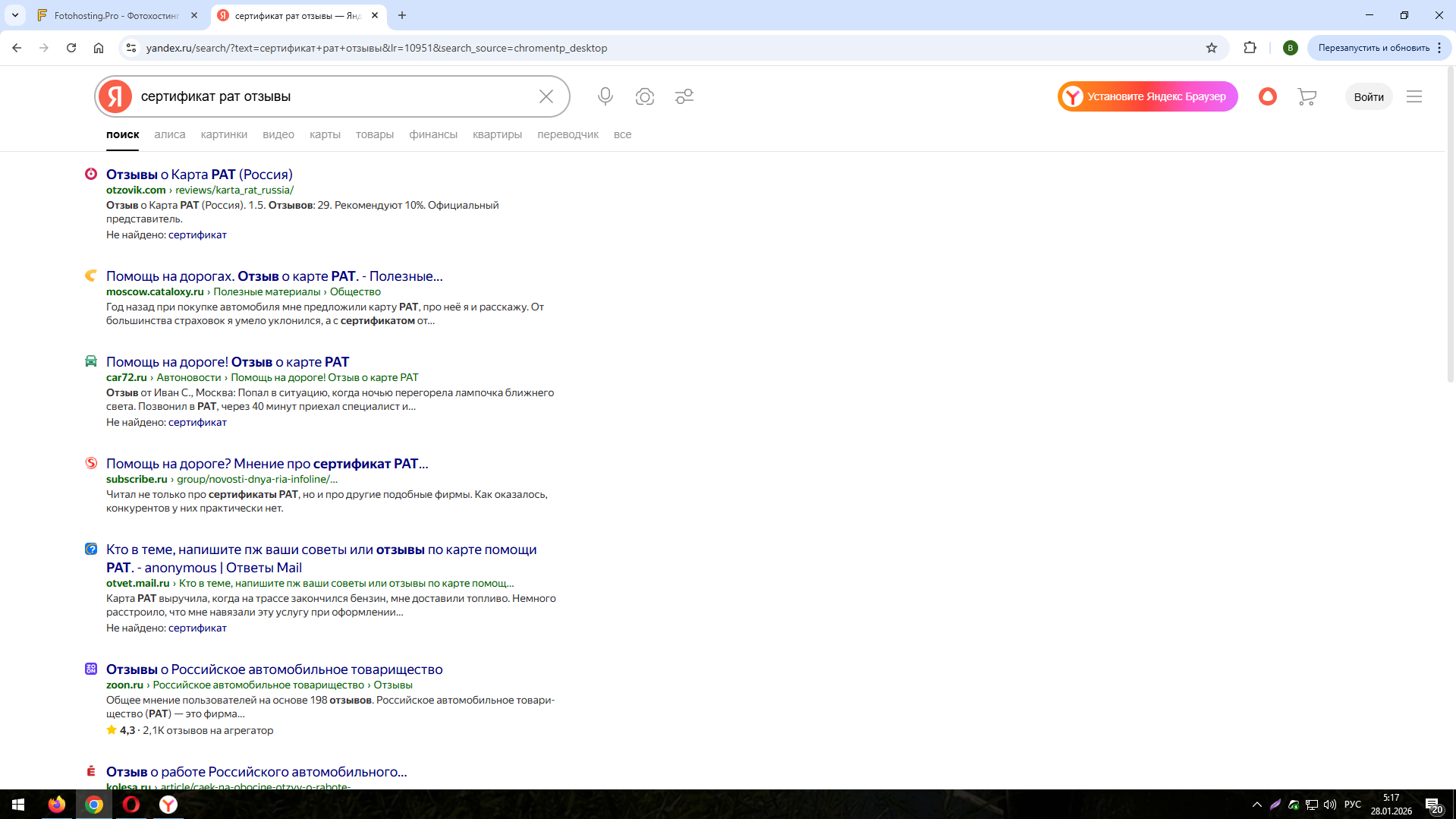Open the volume control in system tray
This screenshot has height=819, width=1456.
pos(1330,805)
